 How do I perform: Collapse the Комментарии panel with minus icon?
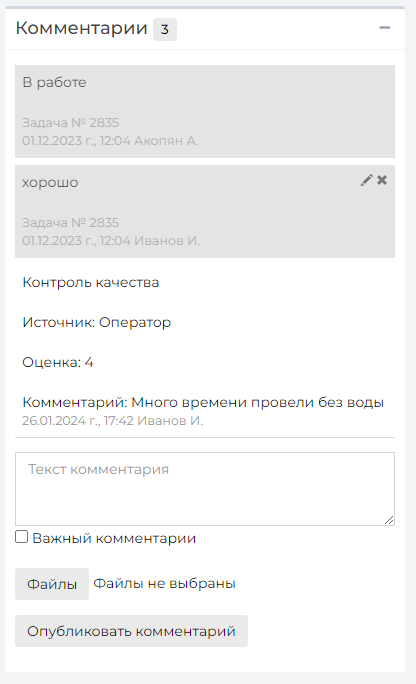click(384, 28)
